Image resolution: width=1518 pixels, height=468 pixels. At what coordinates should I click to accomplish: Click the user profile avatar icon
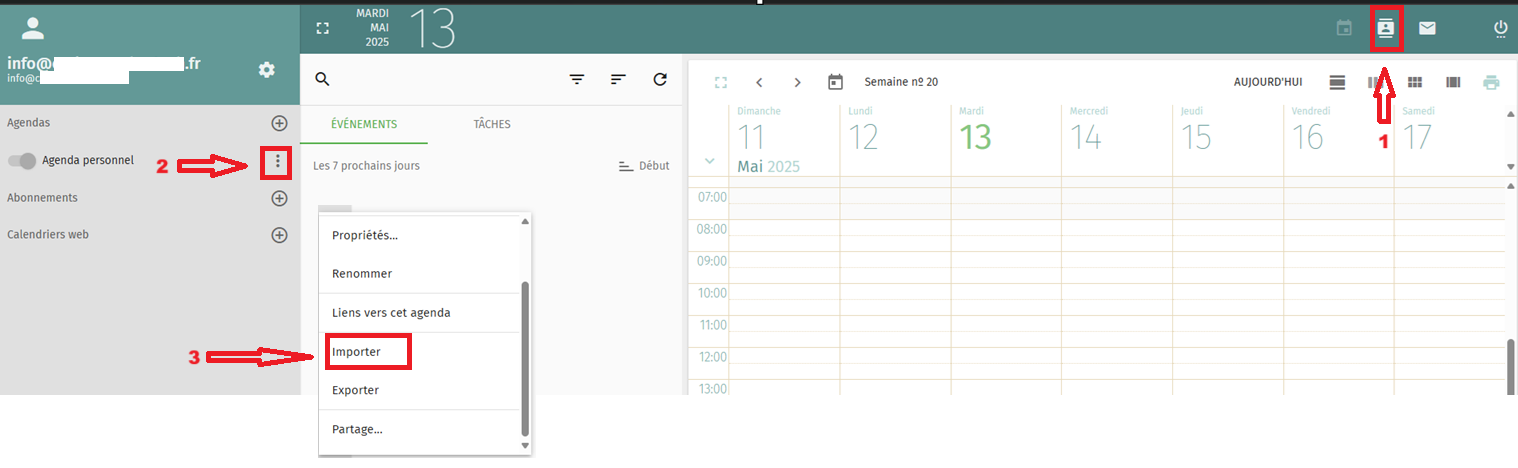point(33,28)
